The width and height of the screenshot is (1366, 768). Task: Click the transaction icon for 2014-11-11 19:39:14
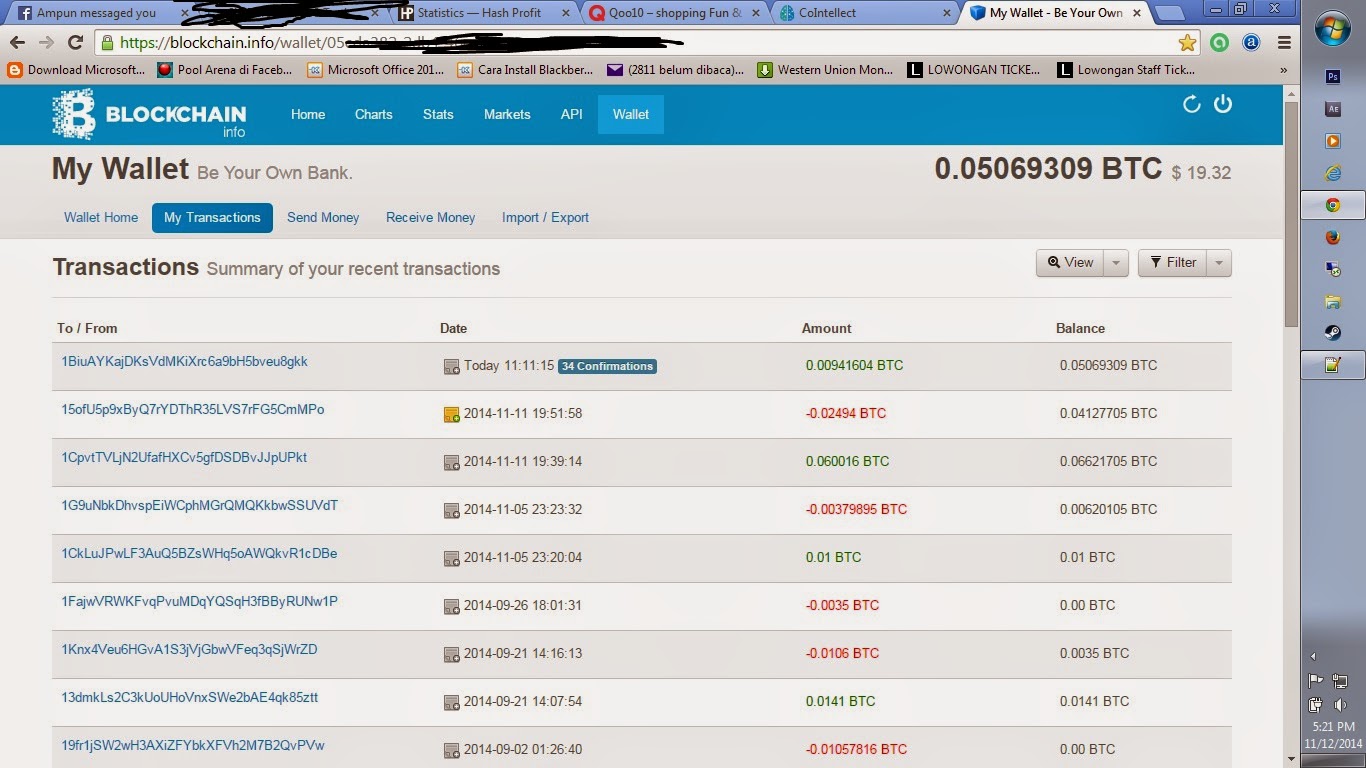click(452, 462)
